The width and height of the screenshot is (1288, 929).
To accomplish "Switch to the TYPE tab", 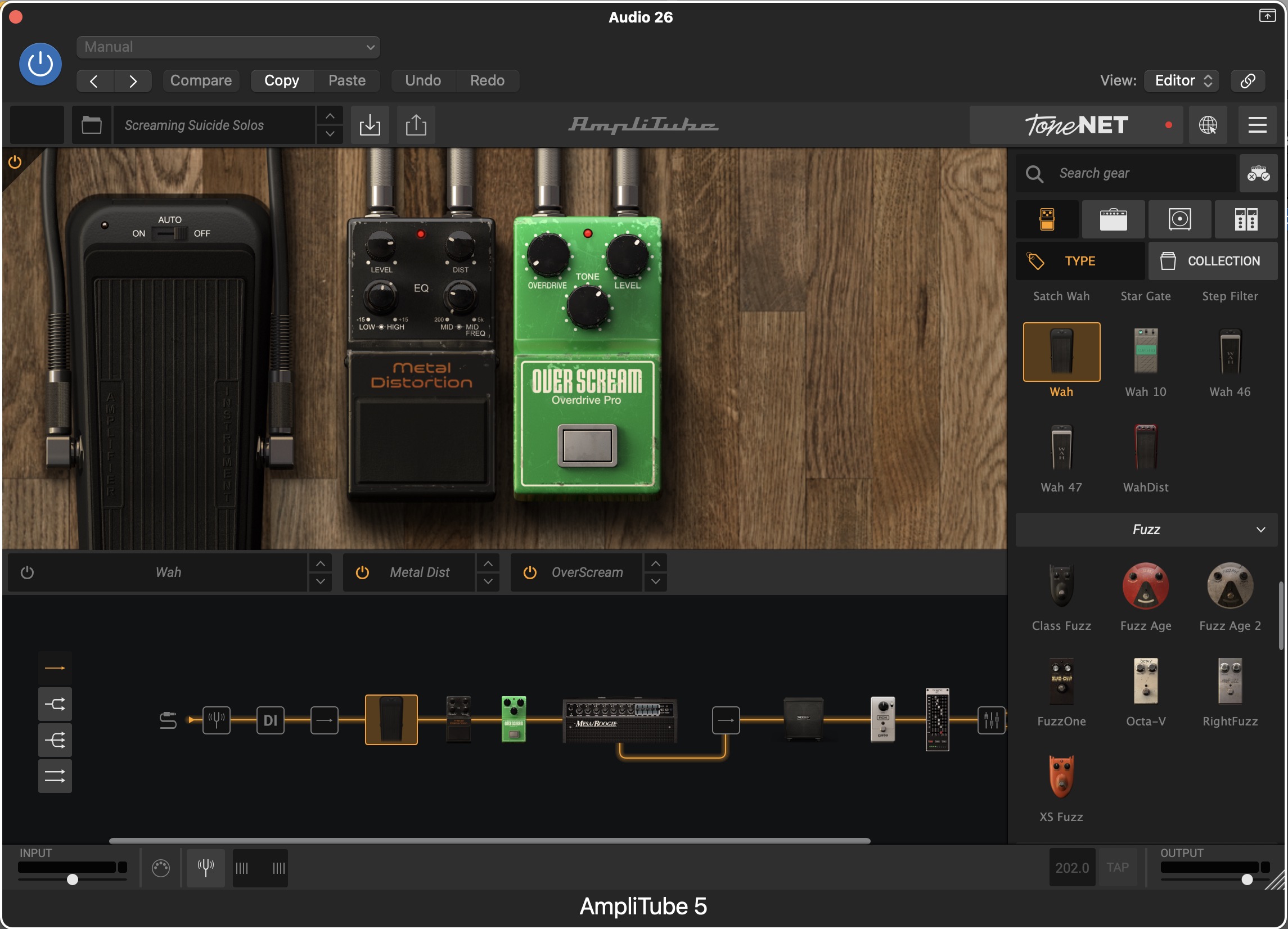I will 1080,261.
